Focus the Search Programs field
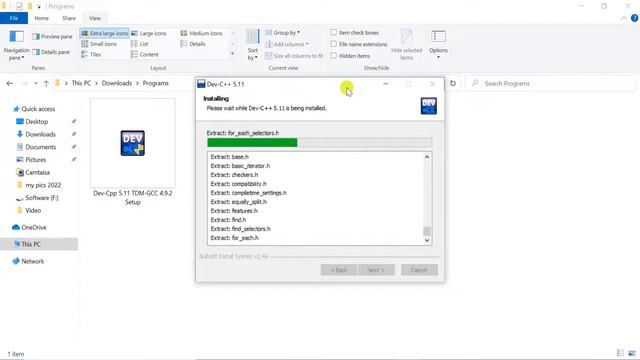This screenshot has width=640, height=360. (x=551, y=83)
